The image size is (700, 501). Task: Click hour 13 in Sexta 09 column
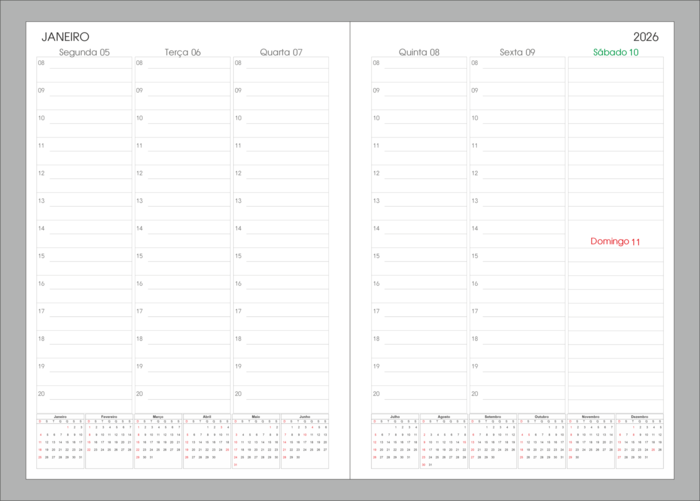[x=475, y=201]
